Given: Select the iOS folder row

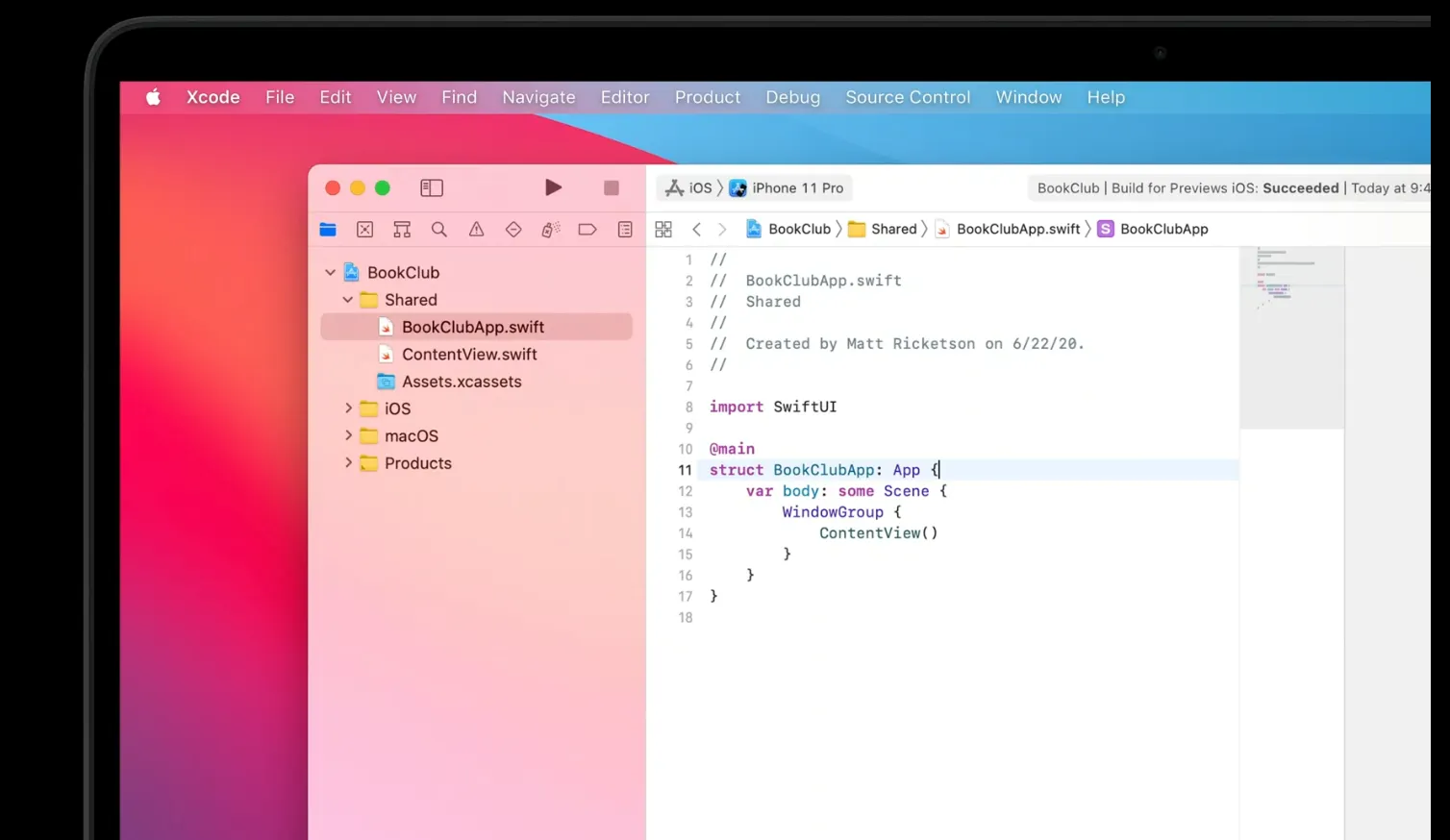Looking at the screenshot, I should click(477, 408).
